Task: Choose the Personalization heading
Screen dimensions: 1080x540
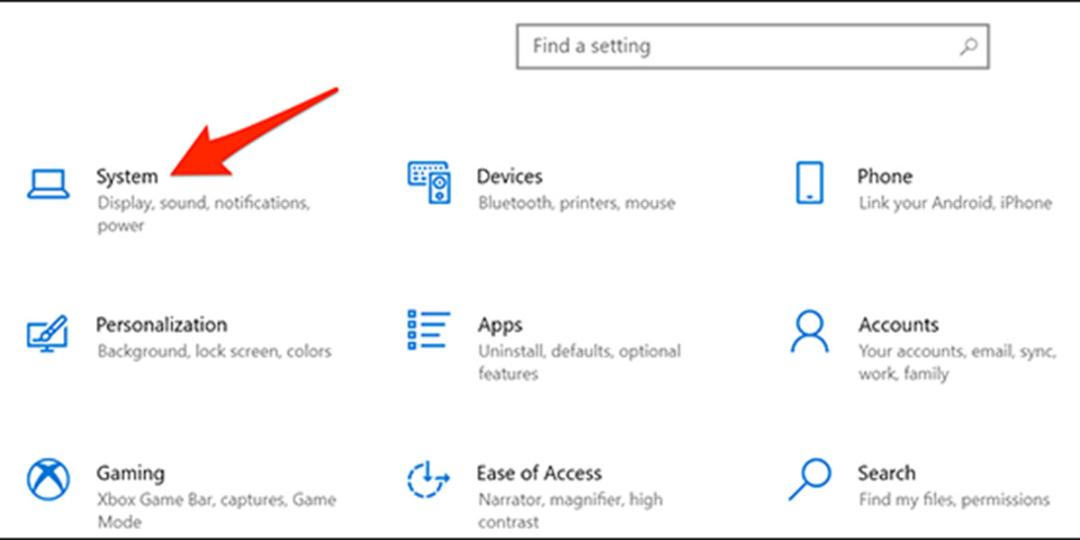Action: 161,324
